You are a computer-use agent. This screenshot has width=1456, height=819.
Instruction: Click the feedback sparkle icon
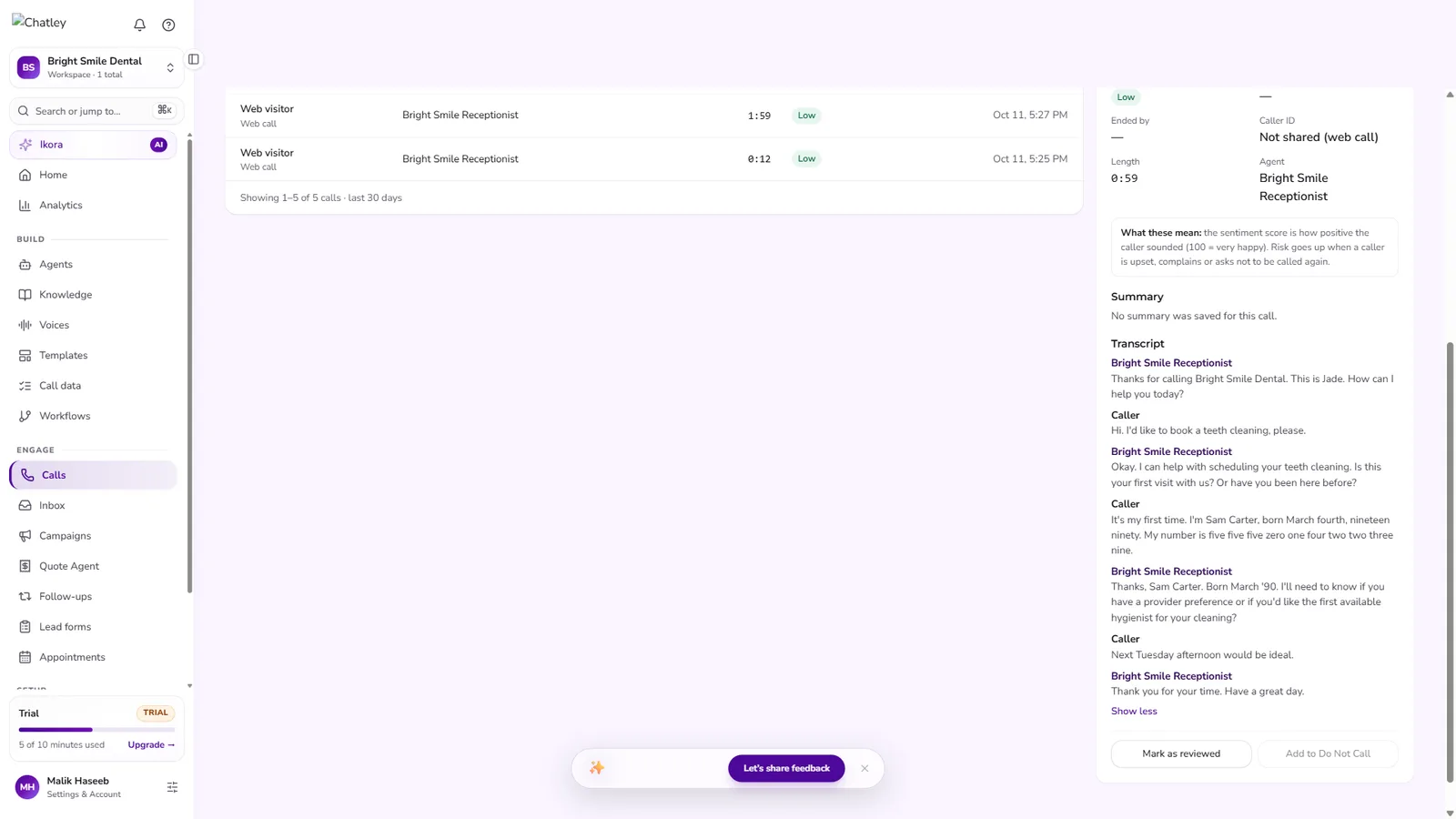pos(597,768)
